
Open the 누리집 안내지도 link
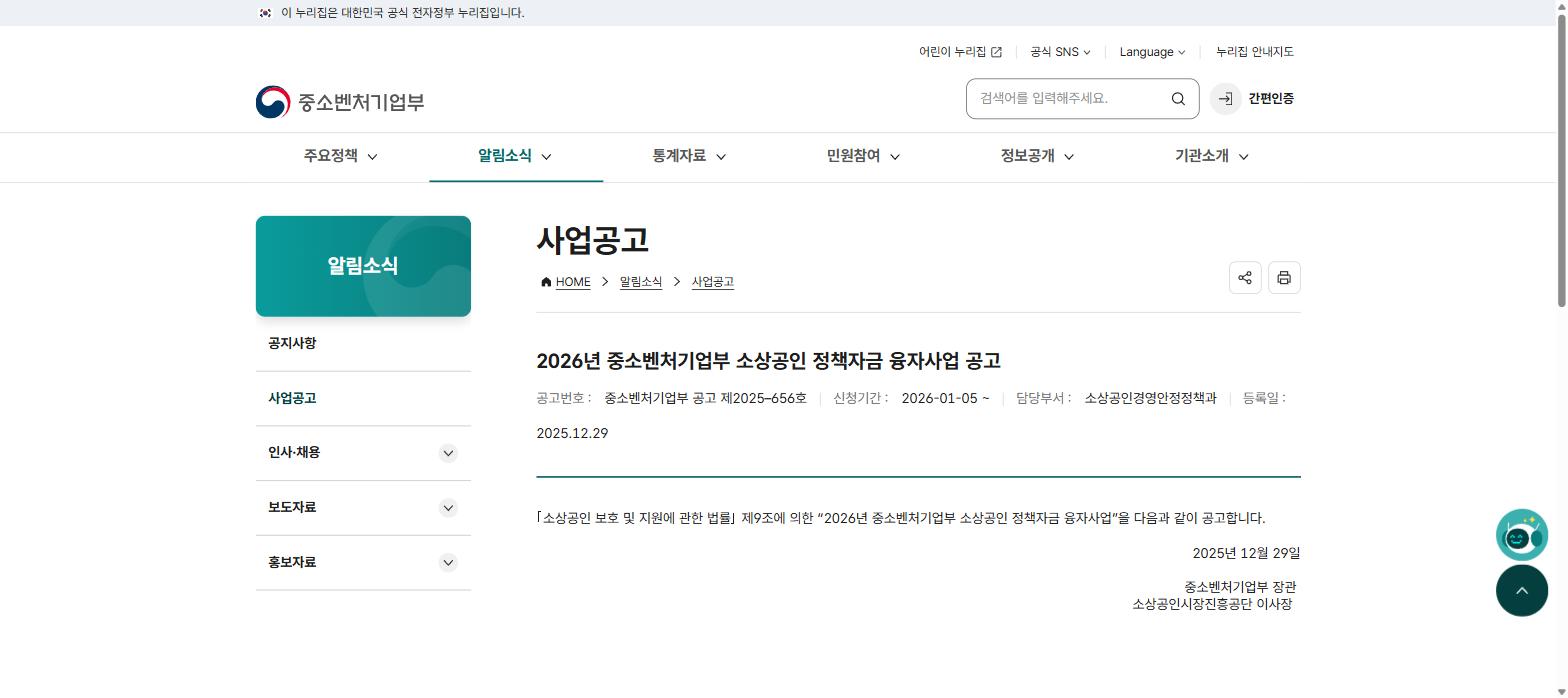pyautogui.click(x=1255, y=52)
